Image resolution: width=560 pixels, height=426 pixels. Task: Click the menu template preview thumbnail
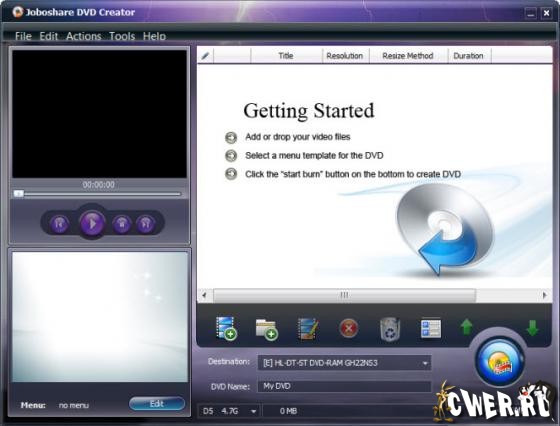pyautogui.click(x=100, y=317)
